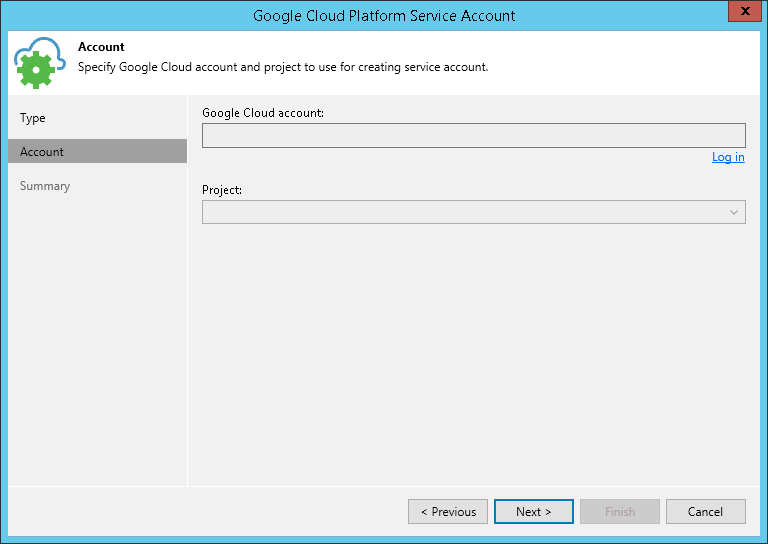
Task: Cancel the service account wizard
Action: pos(706,512)
